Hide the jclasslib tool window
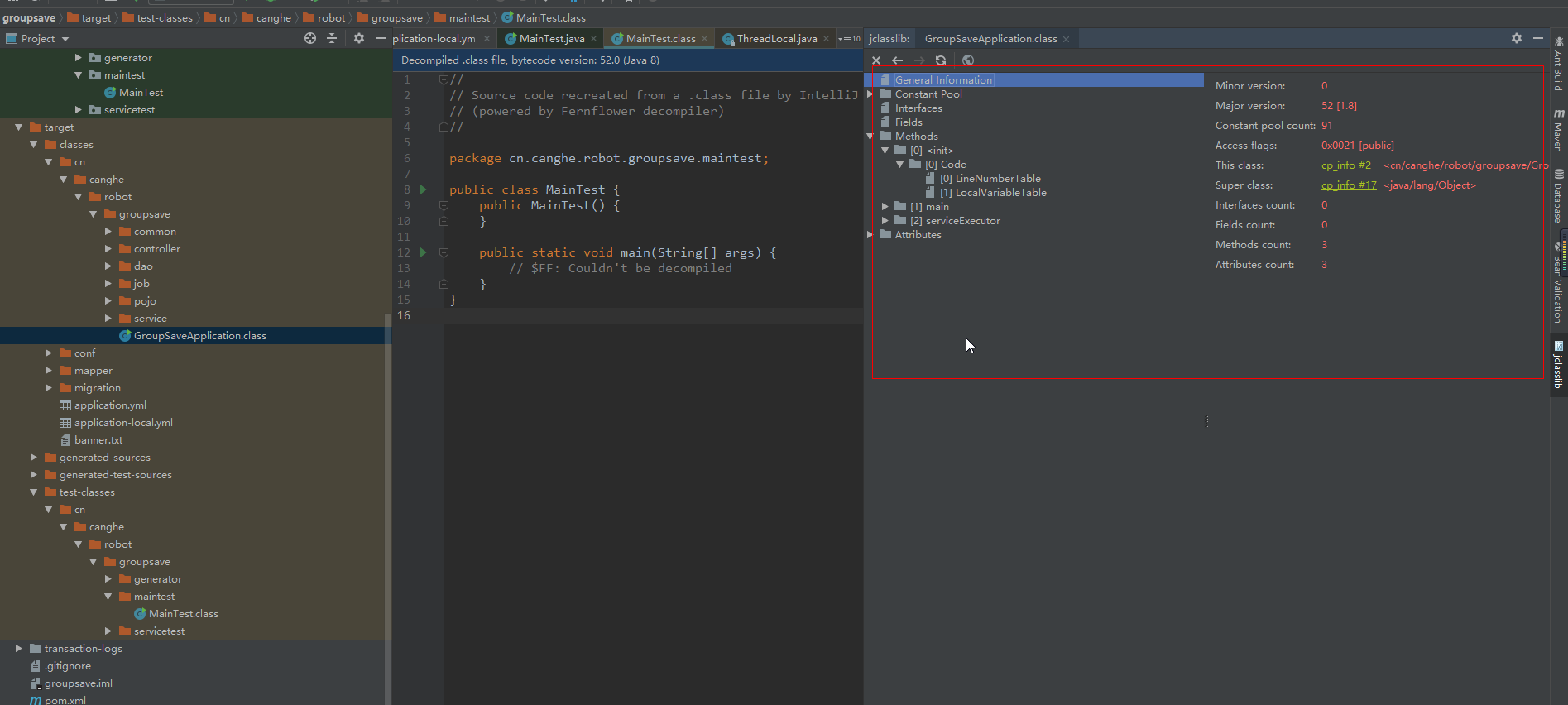Screen dimensions: 1568x705 click(x=1538, y=38)
